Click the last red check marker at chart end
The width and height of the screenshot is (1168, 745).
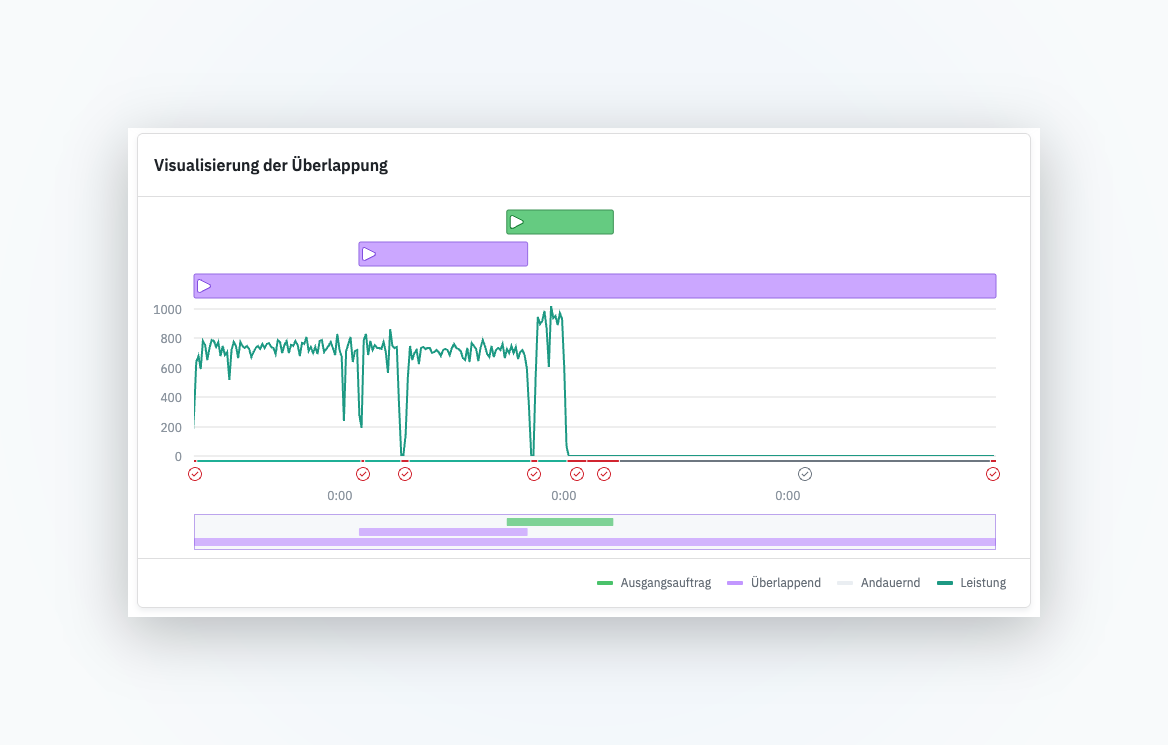pyautogui.click(x=993, y=474)
